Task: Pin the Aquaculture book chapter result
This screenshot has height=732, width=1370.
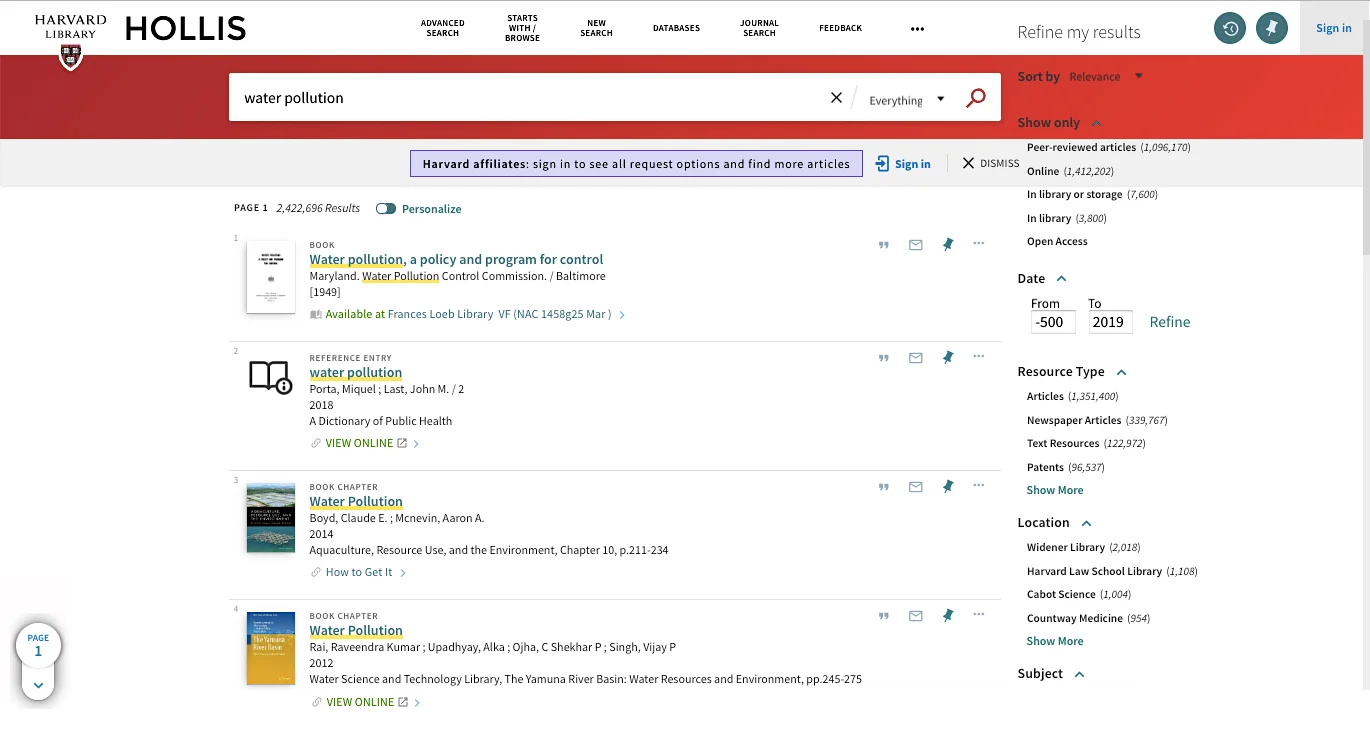Action: point(948,486)
